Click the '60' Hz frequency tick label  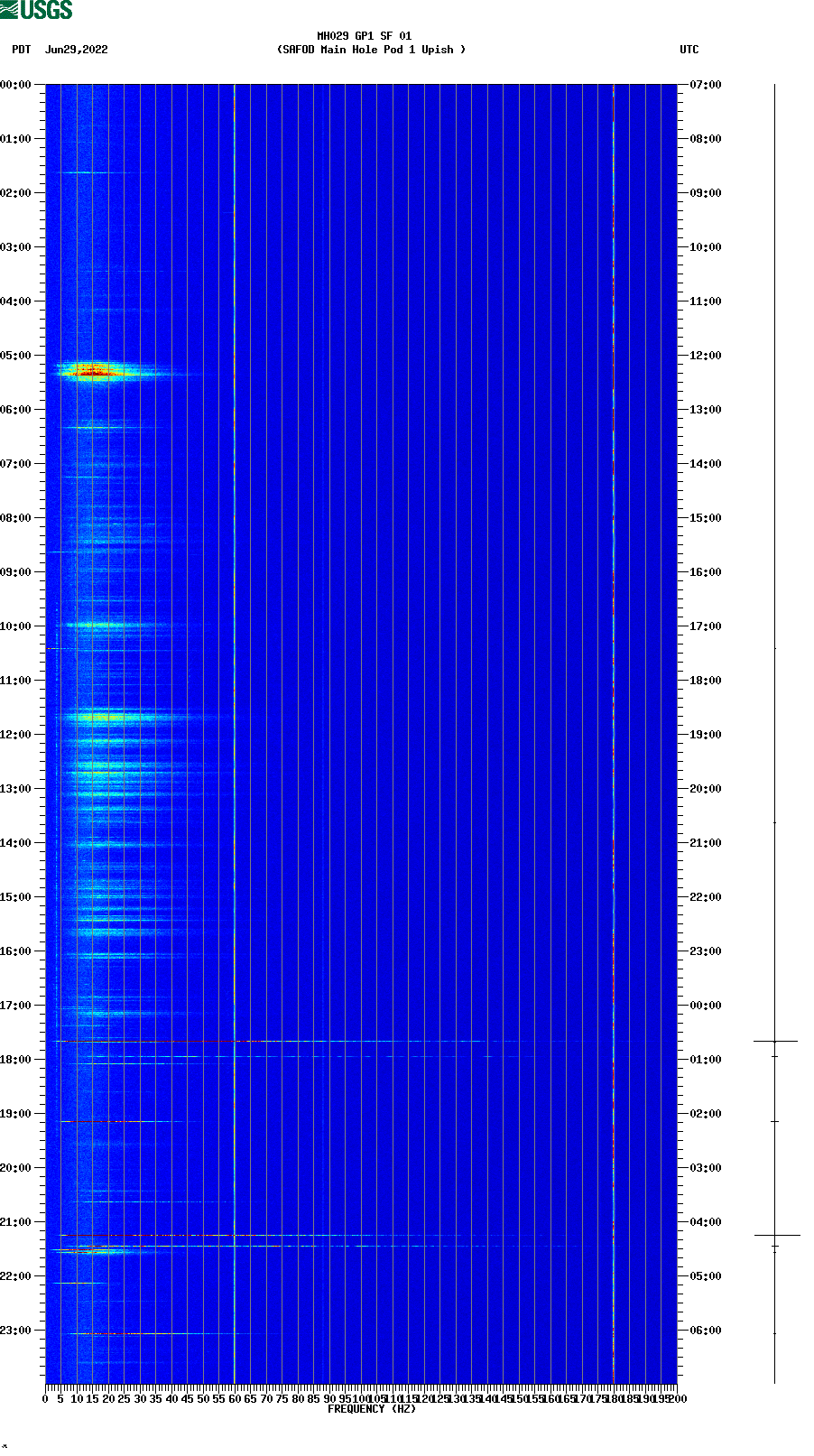pyautogui.click(x=235, y=1399)
